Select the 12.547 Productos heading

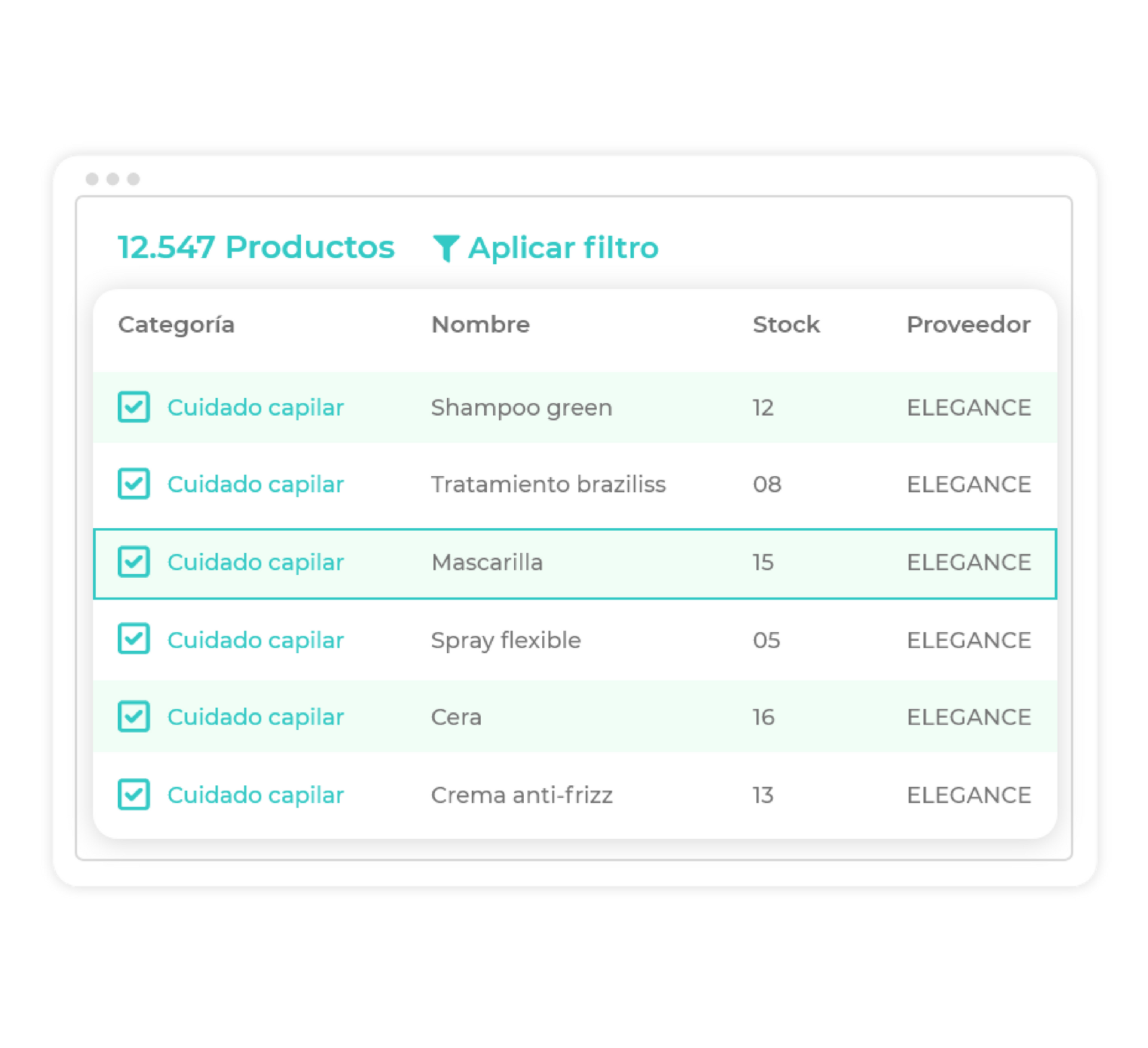pyautogui.click(x=256, y=247)
